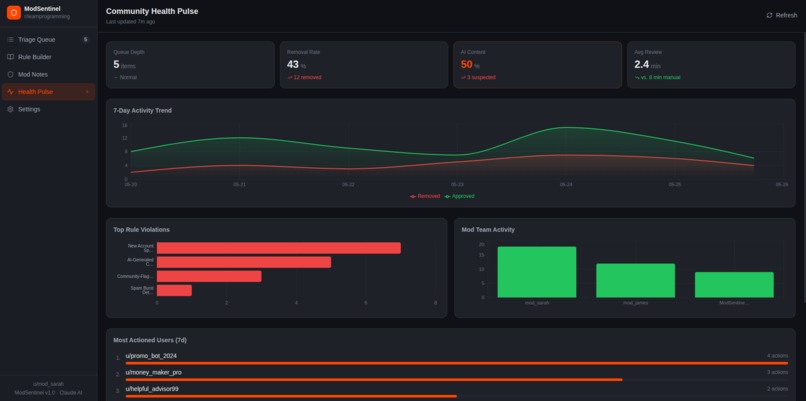Viewport: 806px width, 401px height.
Task: Click the u/promo_bot_2024 progress bar
Action: click(x=456, y=363)
